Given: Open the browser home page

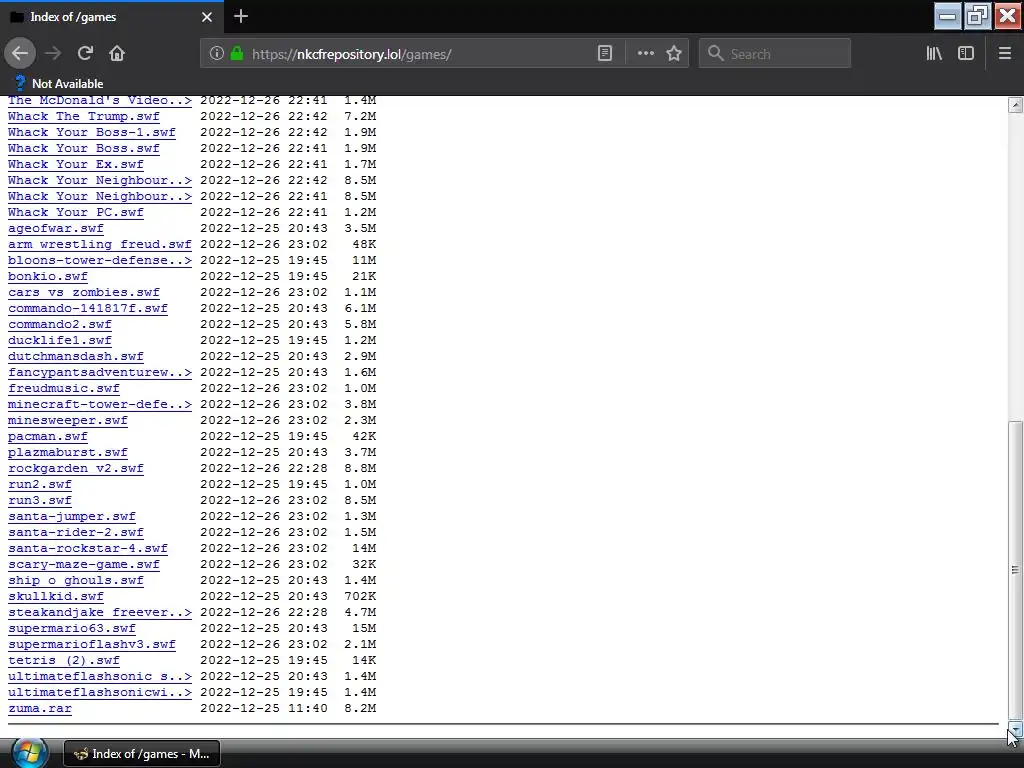Looking at the screenshot, I should (x=117, y=54).
